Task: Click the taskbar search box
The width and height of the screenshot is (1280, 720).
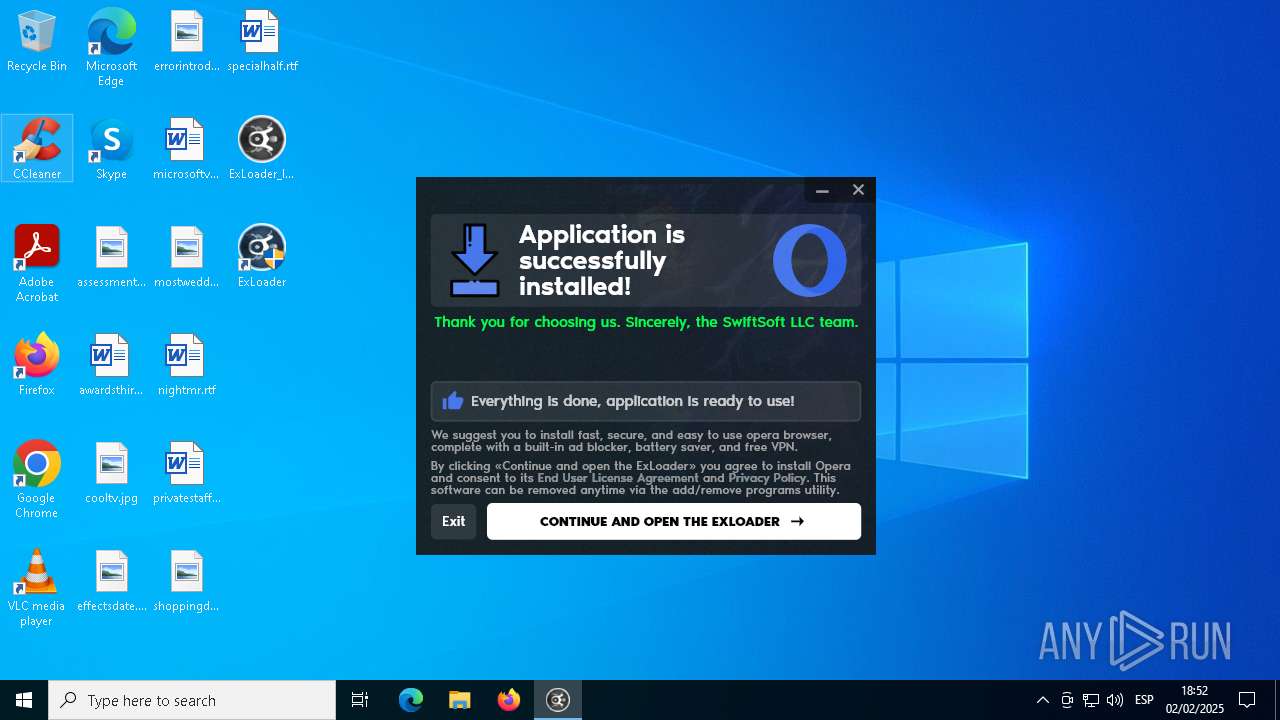Action: (192, 700)
